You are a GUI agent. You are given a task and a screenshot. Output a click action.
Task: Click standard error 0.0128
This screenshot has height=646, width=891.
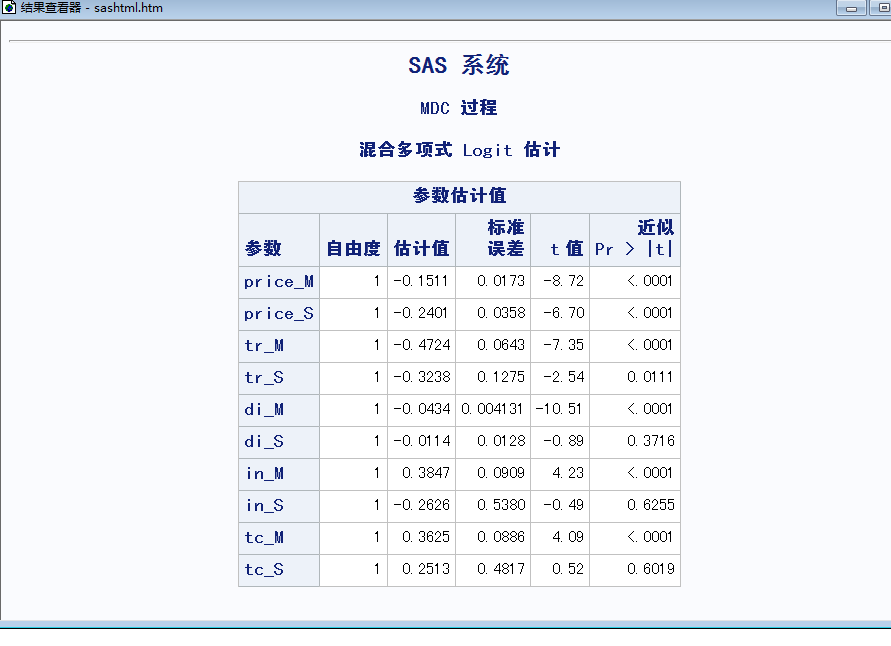(501, 441)
